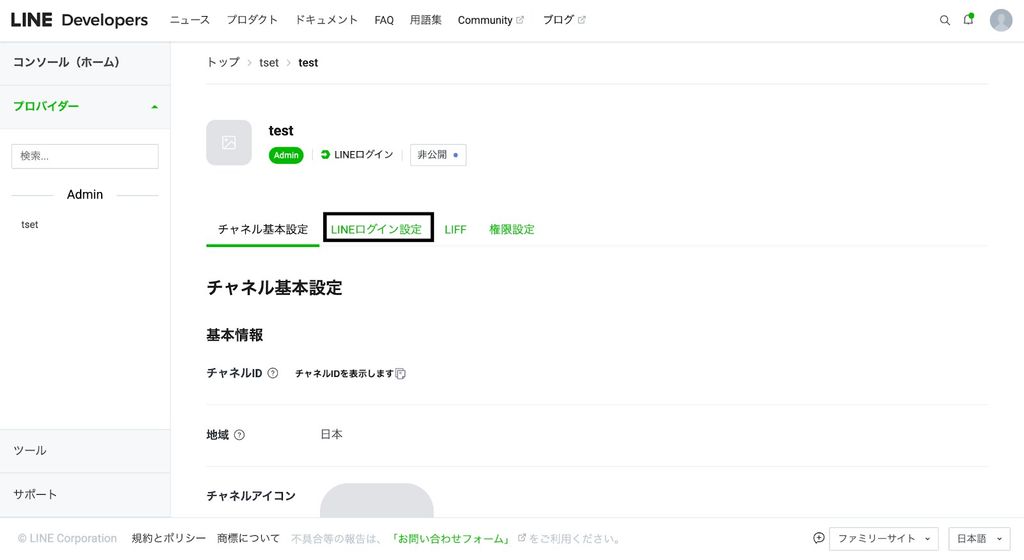Switch to the 権限設定 tab
The image size is (1024, 560).
[512, 230]
